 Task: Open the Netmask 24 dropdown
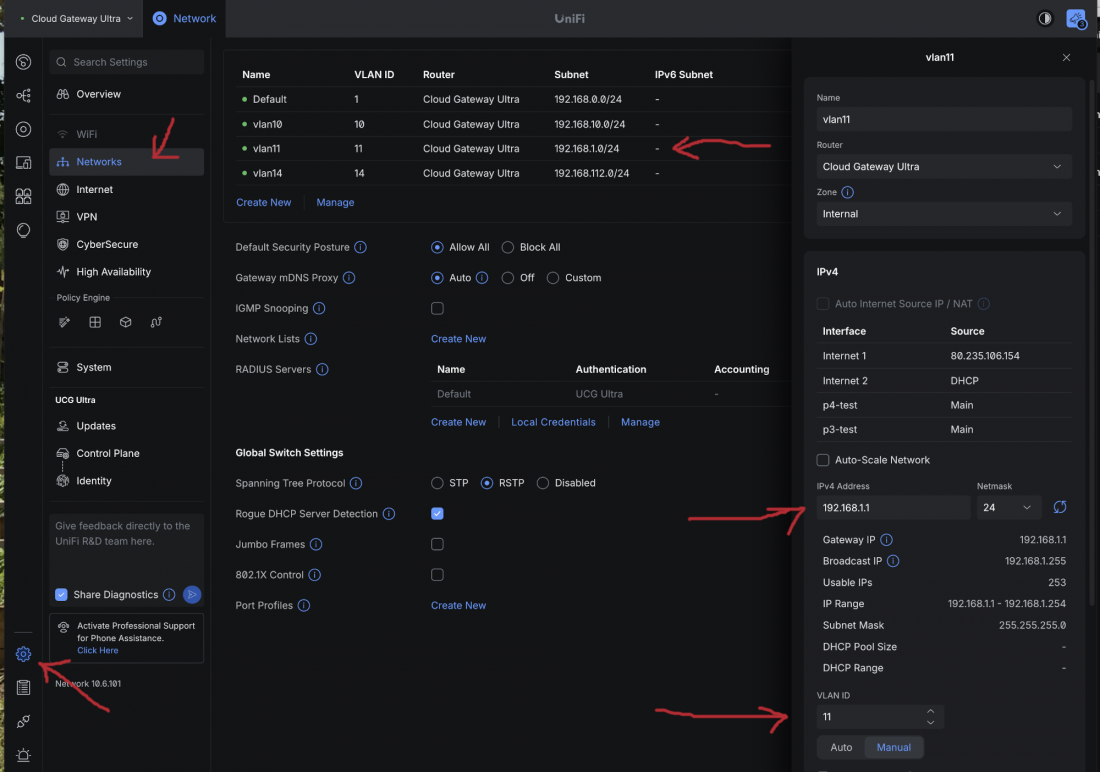click(1009, 507)
